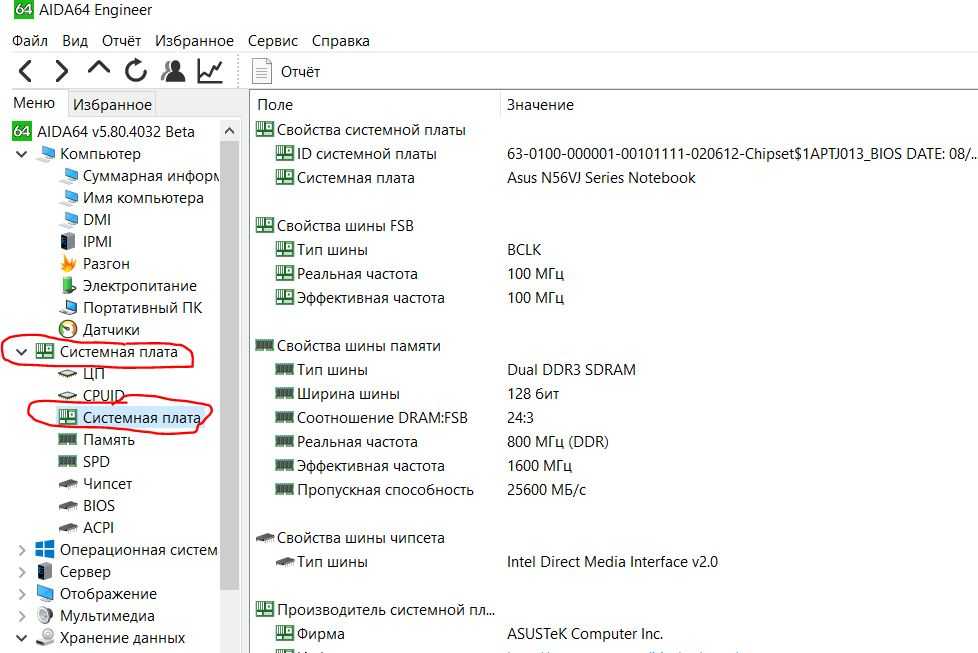Refresh the page with the circular arrow icon
The height and width of the screenshot is (653, 978).
point(135,70)
